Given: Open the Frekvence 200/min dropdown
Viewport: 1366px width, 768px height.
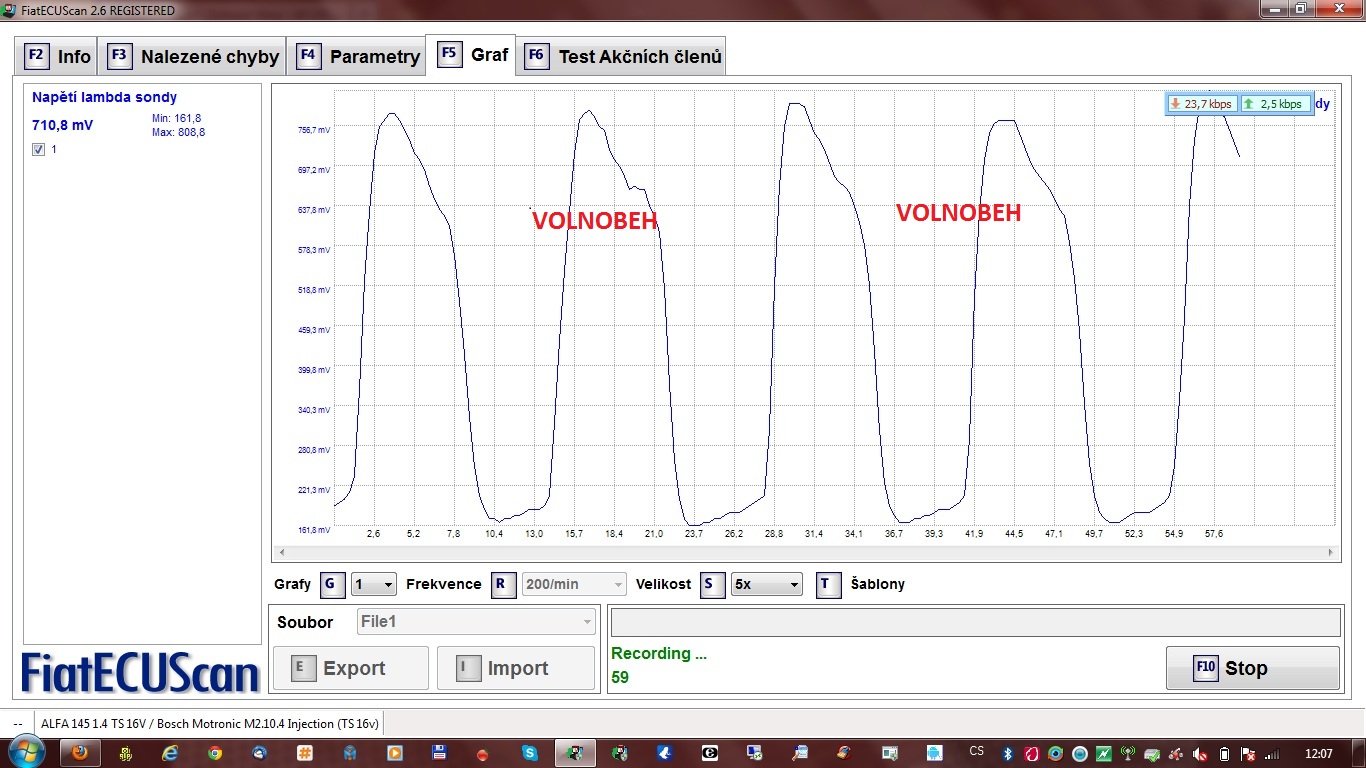Looking at the screenshot, I should [574, 584].
